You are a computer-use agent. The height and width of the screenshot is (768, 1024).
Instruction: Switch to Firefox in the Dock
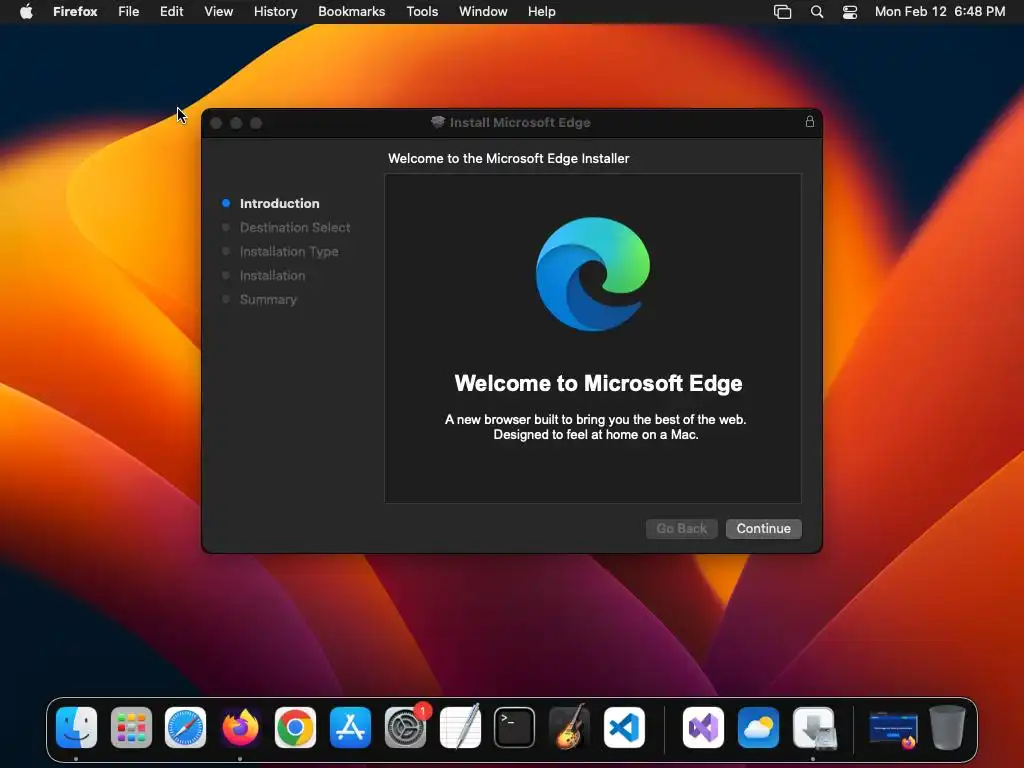click(240, 727)
